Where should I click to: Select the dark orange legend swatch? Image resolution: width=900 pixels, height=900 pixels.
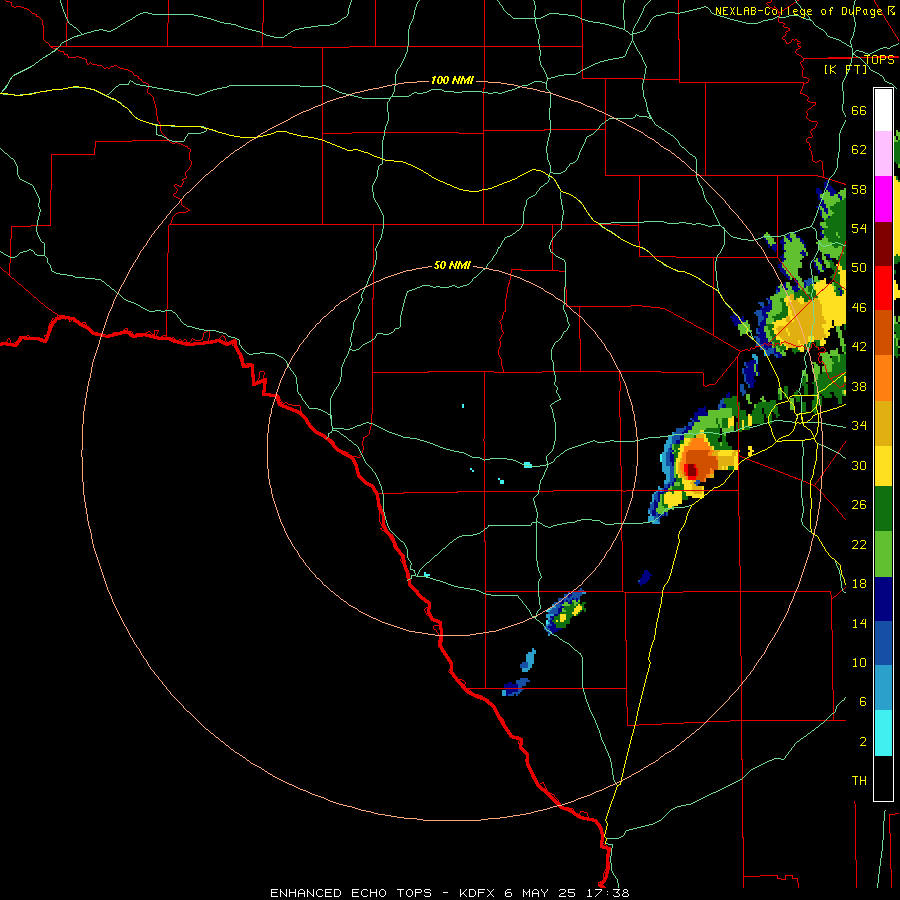[883, 332]
